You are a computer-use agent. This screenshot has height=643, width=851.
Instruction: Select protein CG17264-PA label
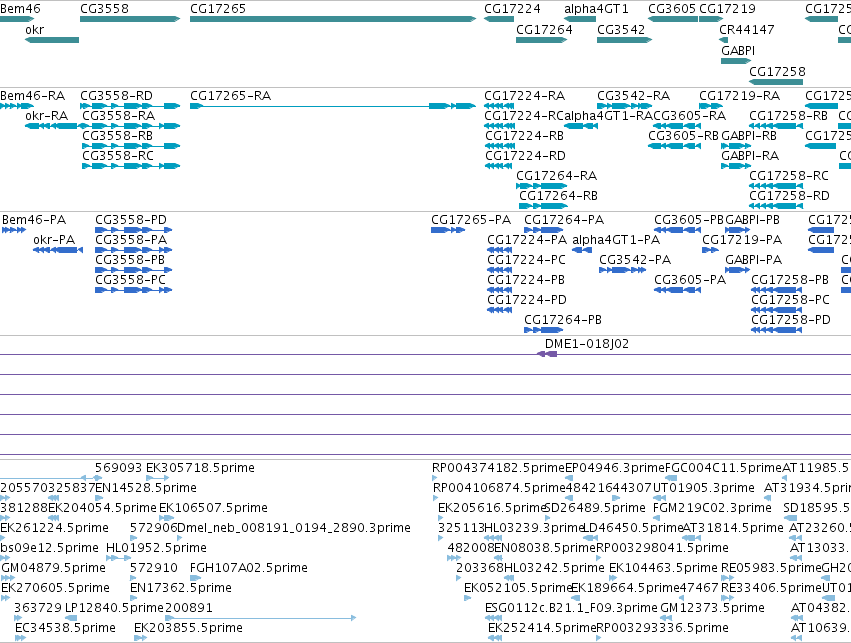564,220
